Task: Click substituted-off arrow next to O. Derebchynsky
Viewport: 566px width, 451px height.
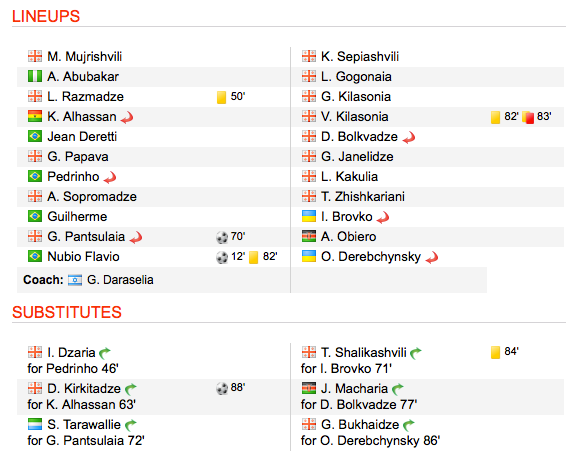Action: pos(432,257)
